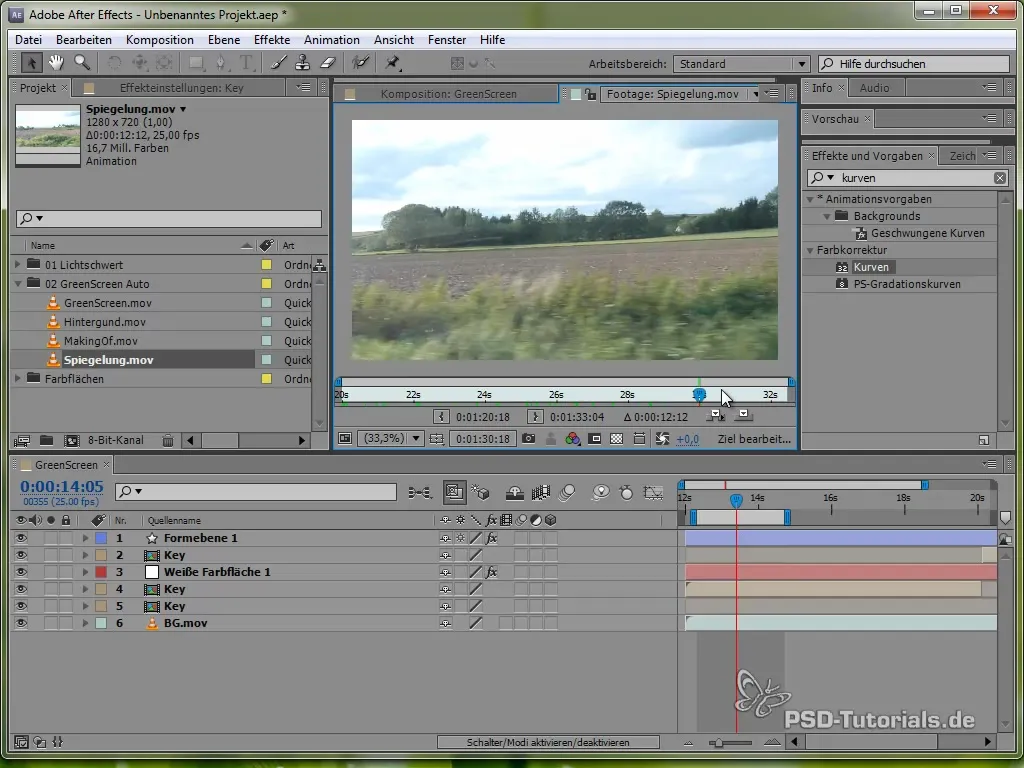
Task: Hide the BG.mov layer
Action: [21, 623]
